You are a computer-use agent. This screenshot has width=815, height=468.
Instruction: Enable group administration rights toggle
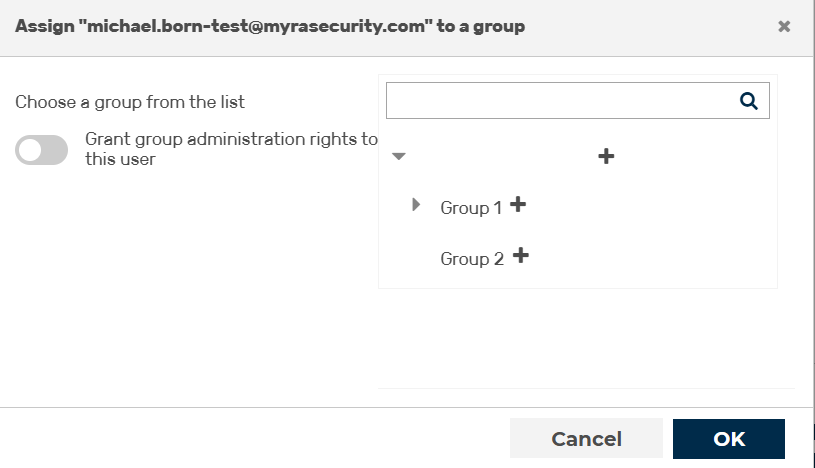(42, 150)
